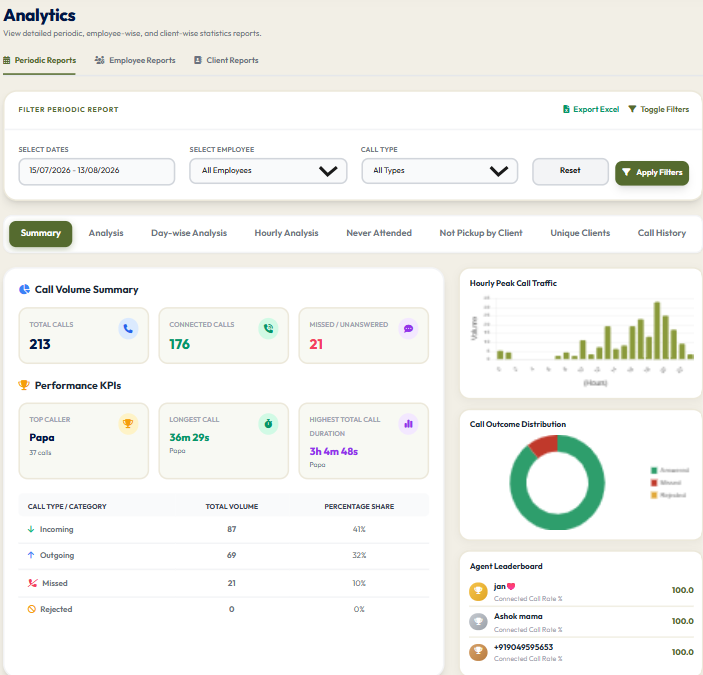Click the bronze trophy badge beside +919049595653
The width and height of the screenshot is (703, 675).
pos(478,652)
